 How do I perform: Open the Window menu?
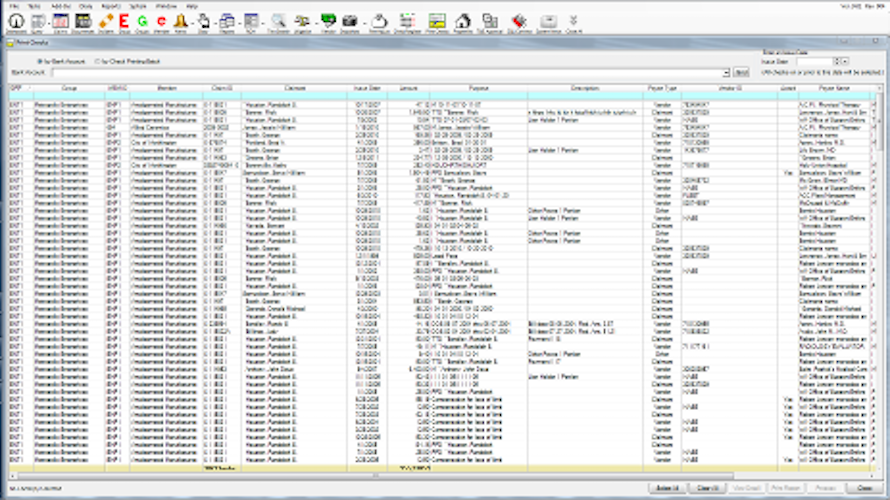(166, 6)
